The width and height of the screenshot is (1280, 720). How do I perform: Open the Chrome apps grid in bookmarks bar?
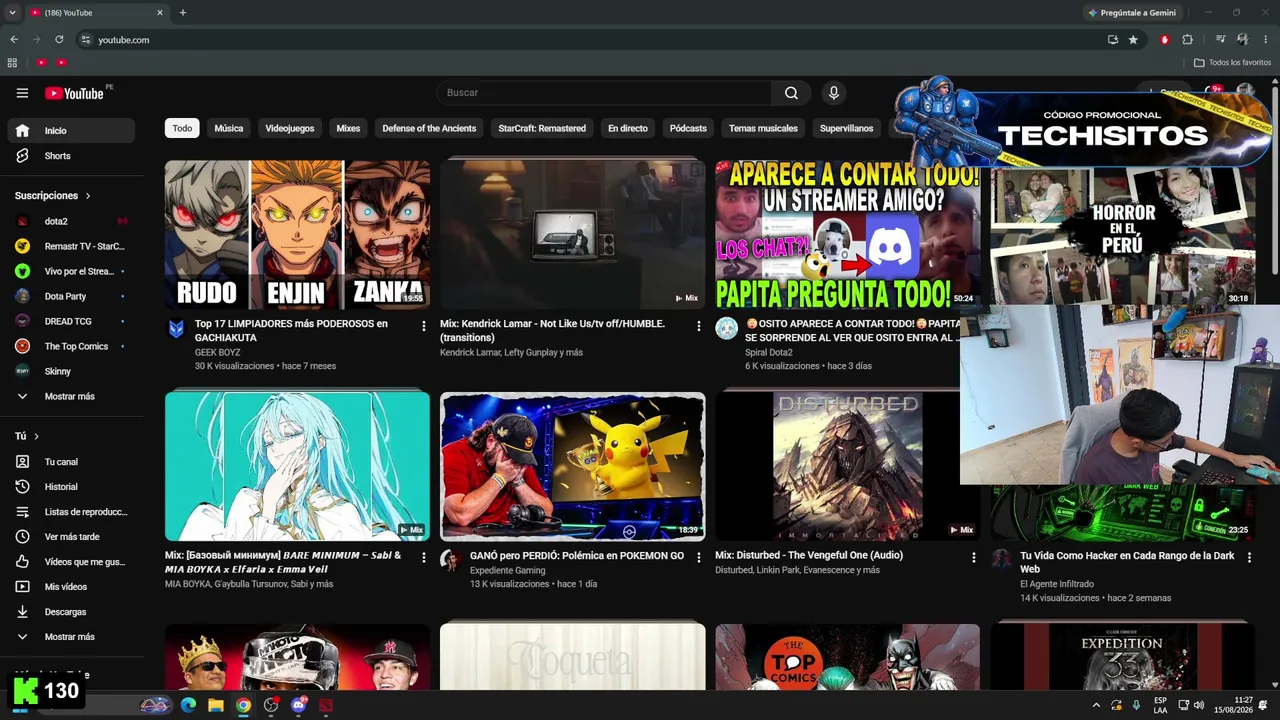click(12, 63)
